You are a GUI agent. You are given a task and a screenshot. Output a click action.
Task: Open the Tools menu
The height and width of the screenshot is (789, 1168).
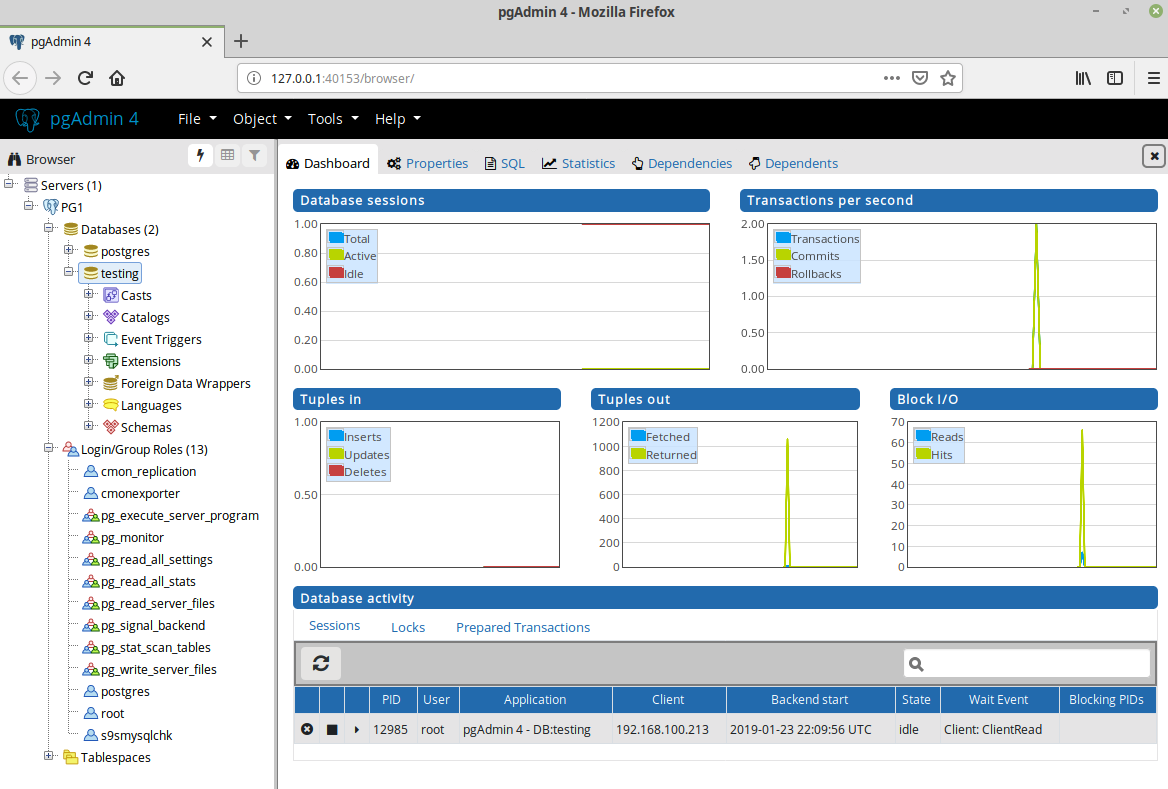tap(333, 119)
